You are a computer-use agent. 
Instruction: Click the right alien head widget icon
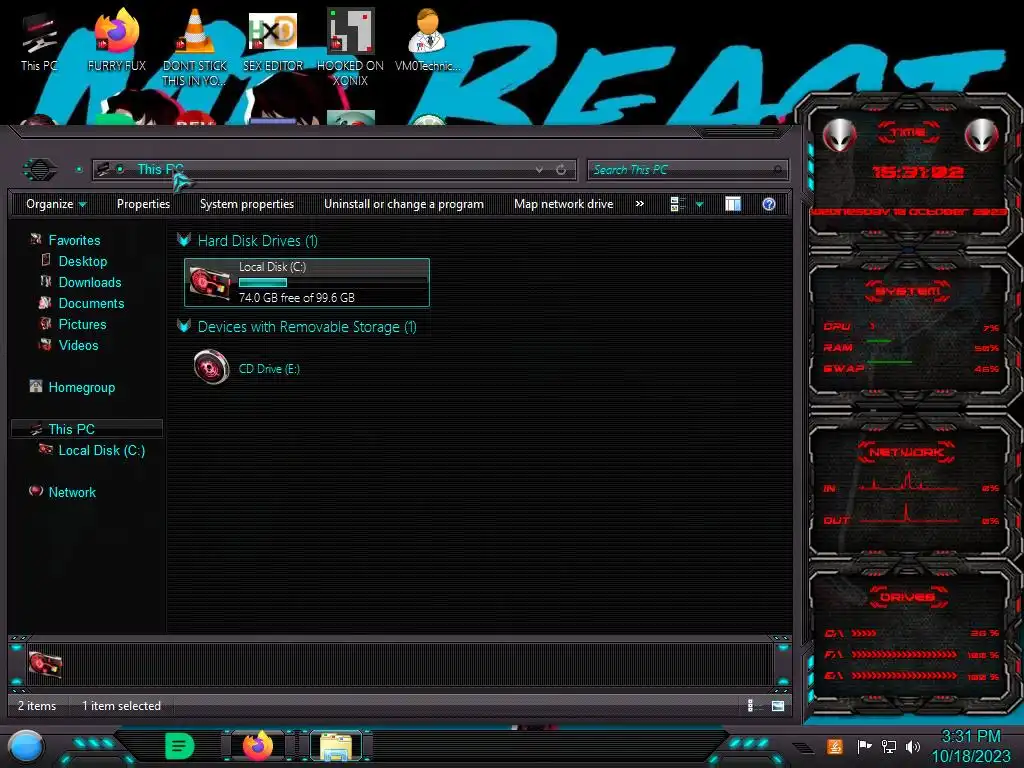982,135
